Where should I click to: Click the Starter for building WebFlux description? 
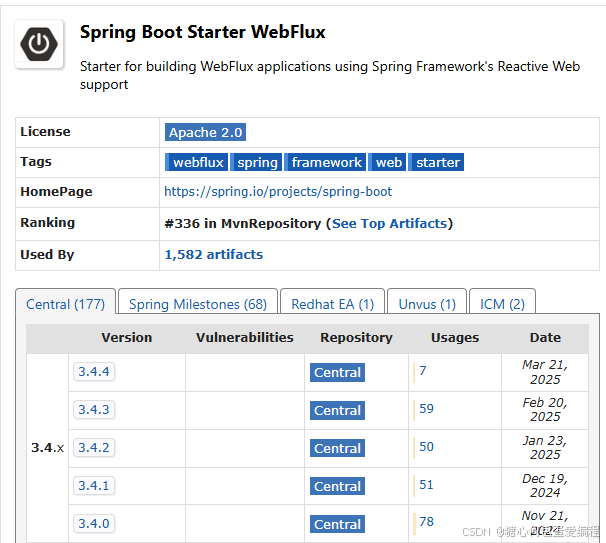point(330,75)
